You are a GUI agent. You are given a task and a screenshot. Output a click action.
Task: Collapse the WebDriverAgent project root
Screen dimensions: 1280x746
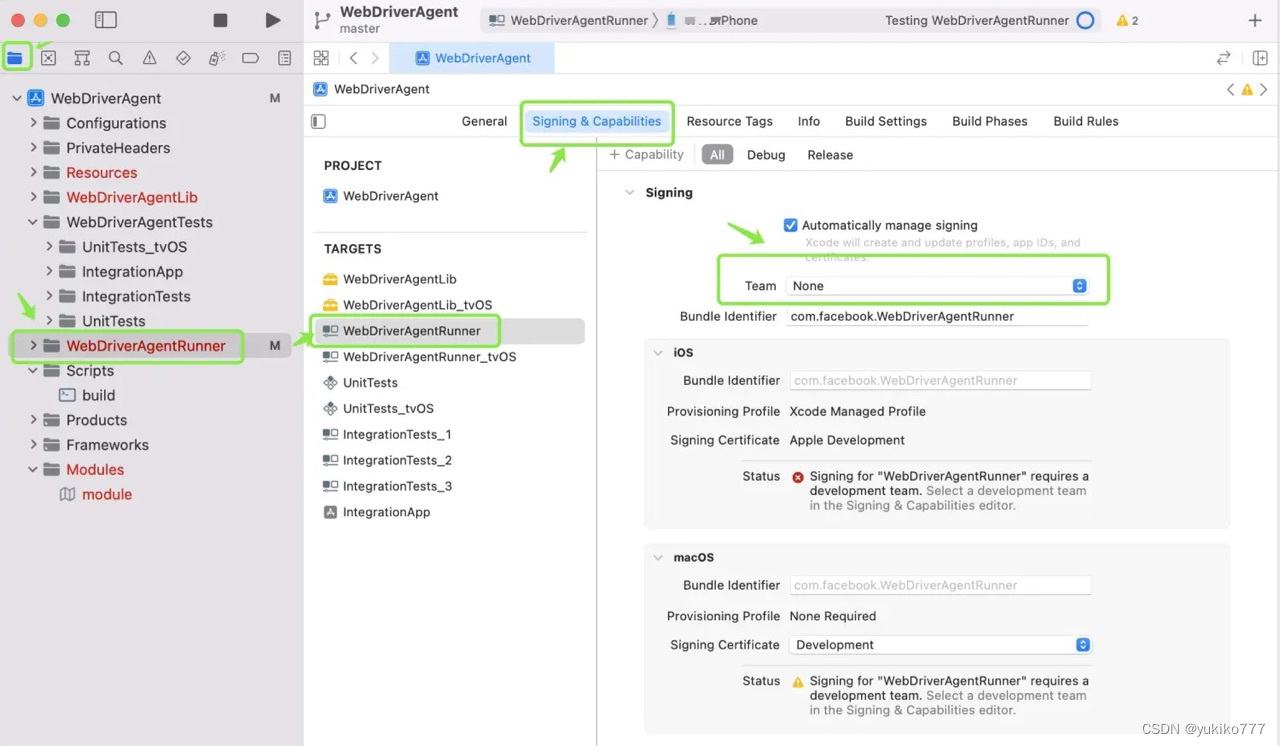(x=16, y=98)
